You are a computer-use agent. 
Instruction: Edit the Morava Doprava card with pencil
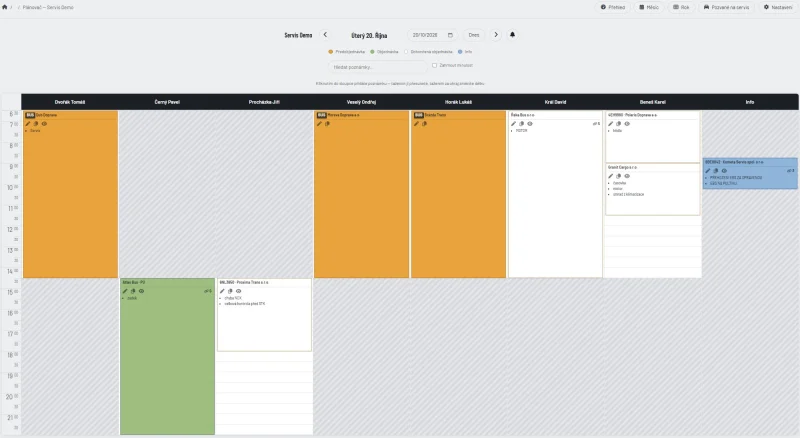319,124
